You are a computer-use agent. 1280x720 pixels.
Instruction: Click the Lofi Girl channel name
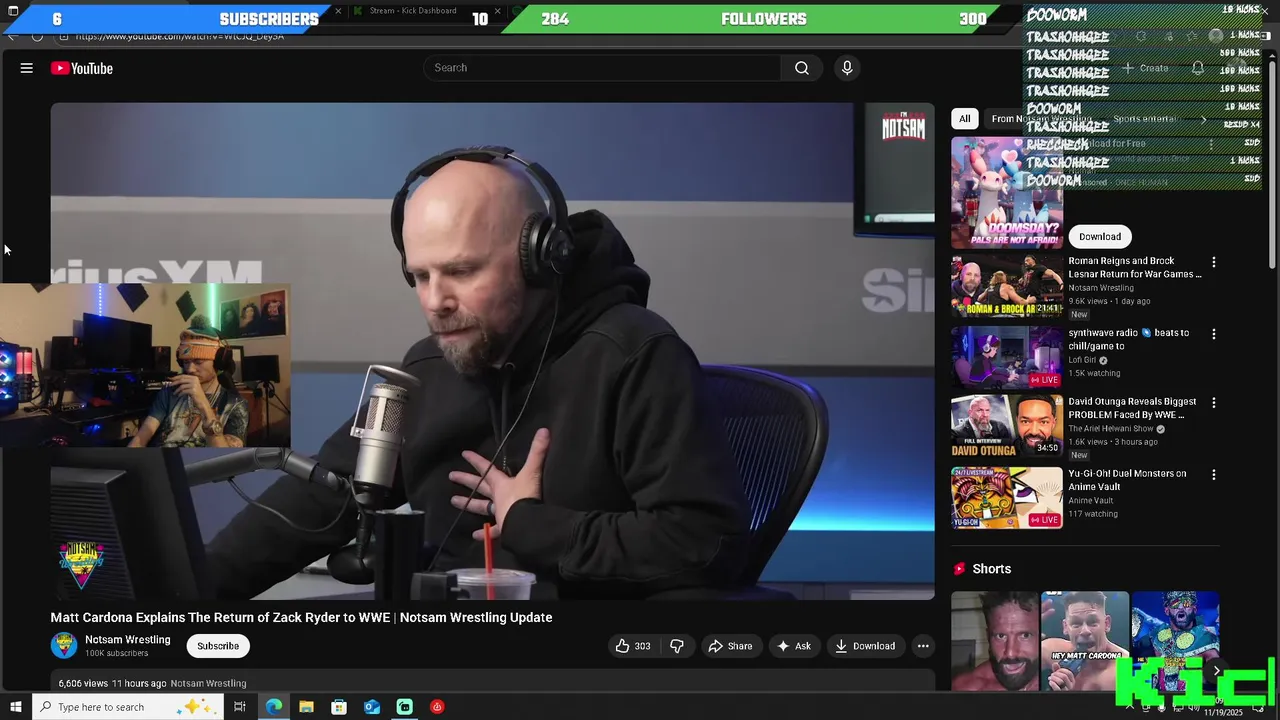(x=1082, y=360)
